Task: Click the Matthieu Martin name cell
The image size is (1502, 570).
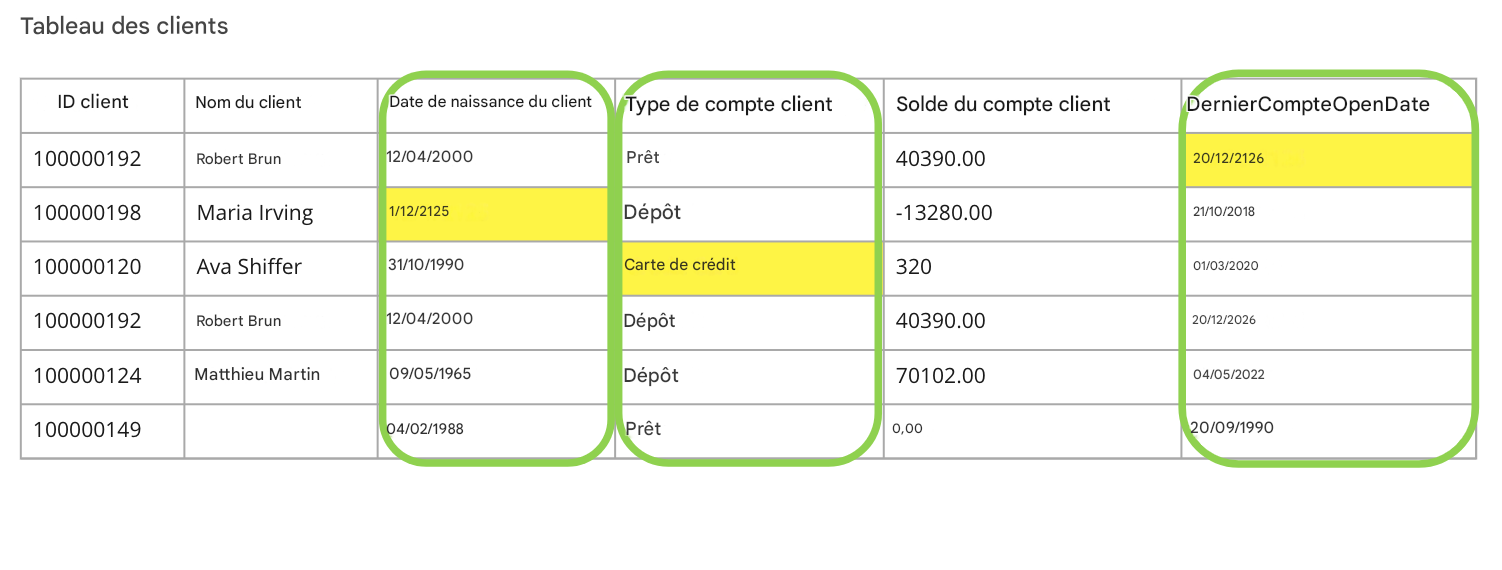Action: [257, 375]
